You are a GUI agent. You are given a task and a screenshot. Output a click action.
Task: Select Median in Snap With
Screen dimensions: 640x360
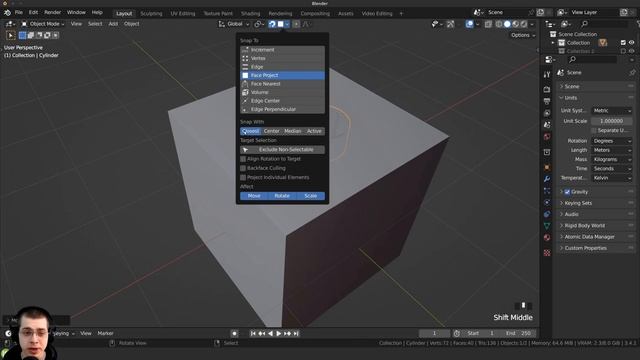[x=293, y=131]
